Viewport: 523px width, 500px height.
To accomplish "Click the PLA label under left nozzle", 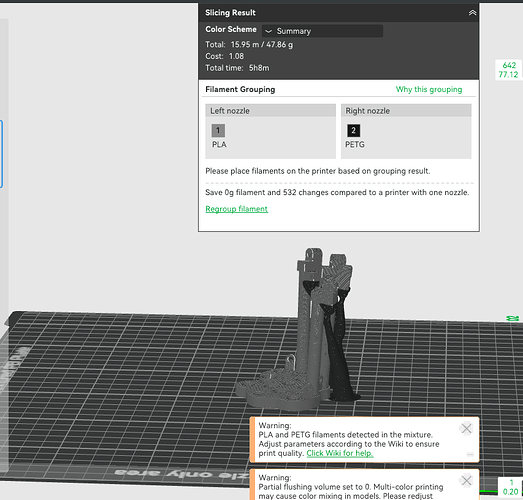I will 219,144.
